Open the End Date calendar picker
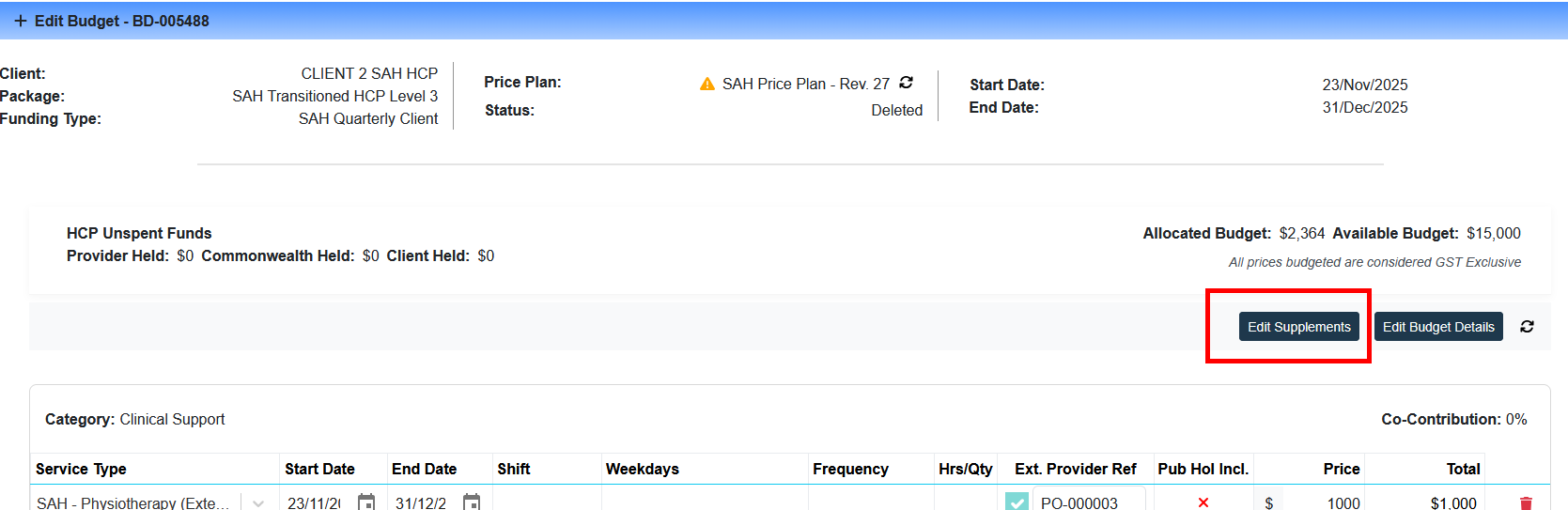 click(472, 502)
